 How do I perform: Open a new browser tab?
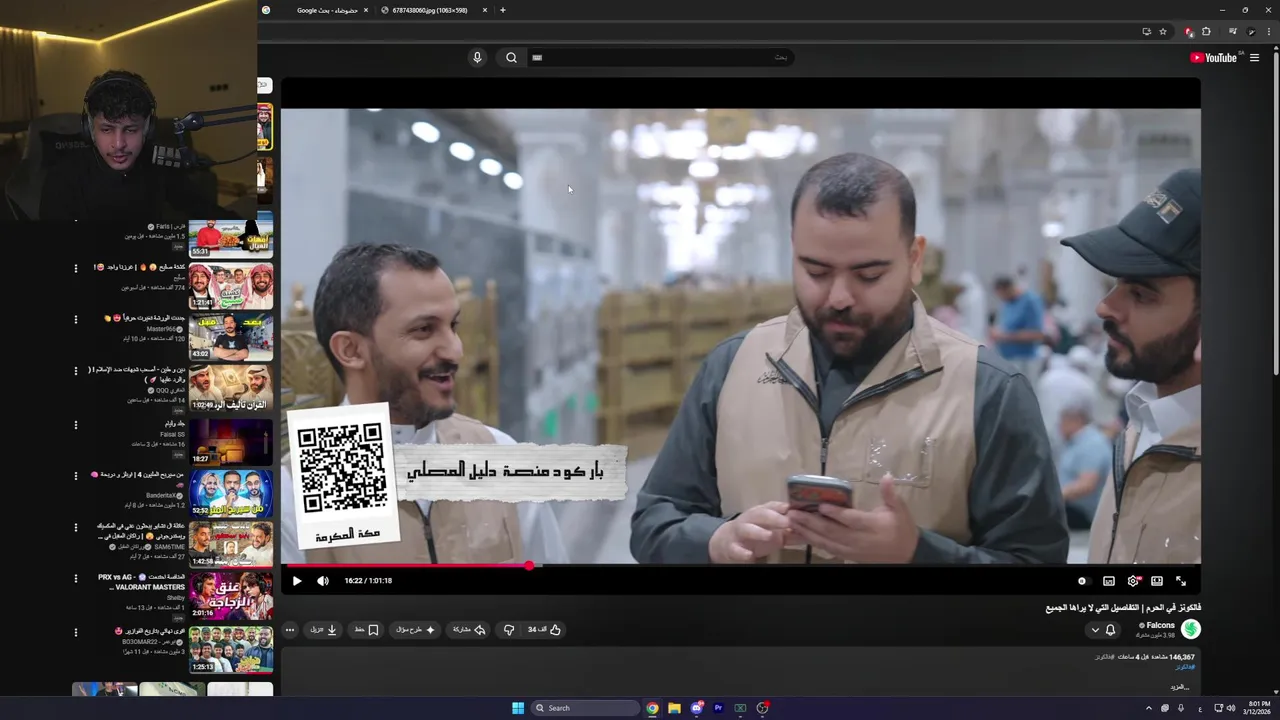[x=503, y=10]
